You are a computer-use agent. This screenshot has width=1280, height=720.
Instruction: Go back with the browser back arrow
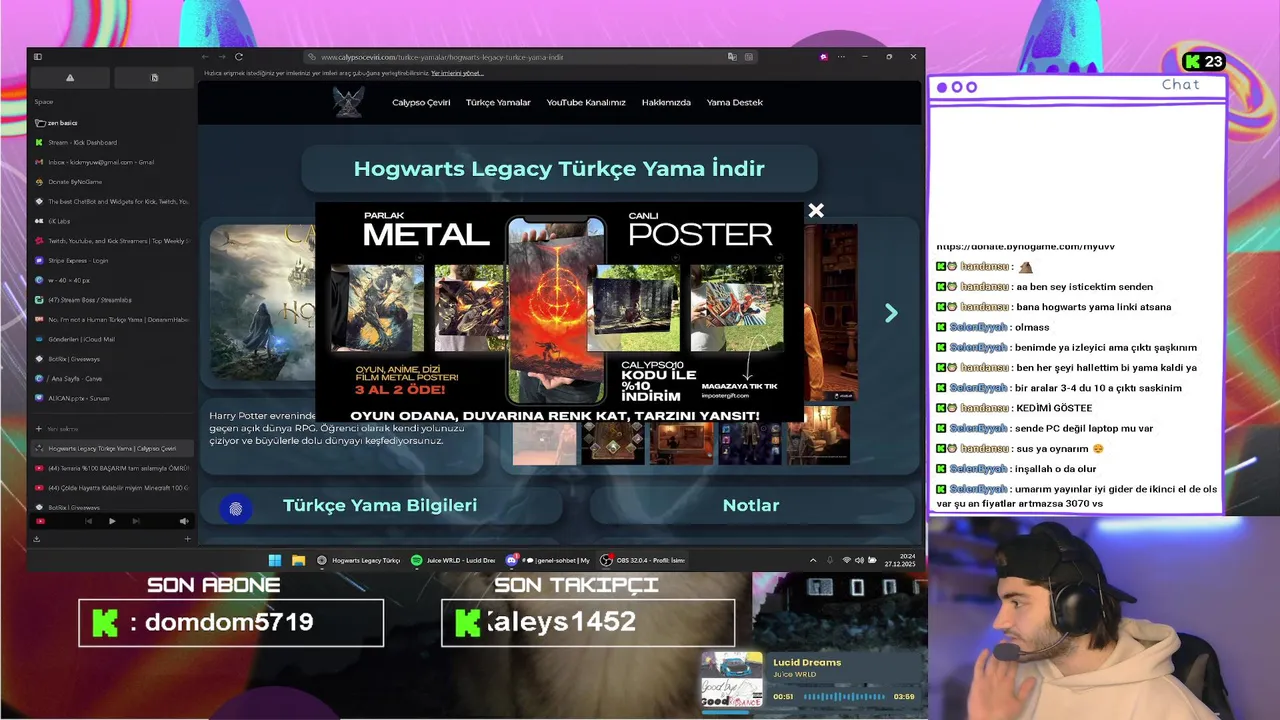click(x=205, y=57)
